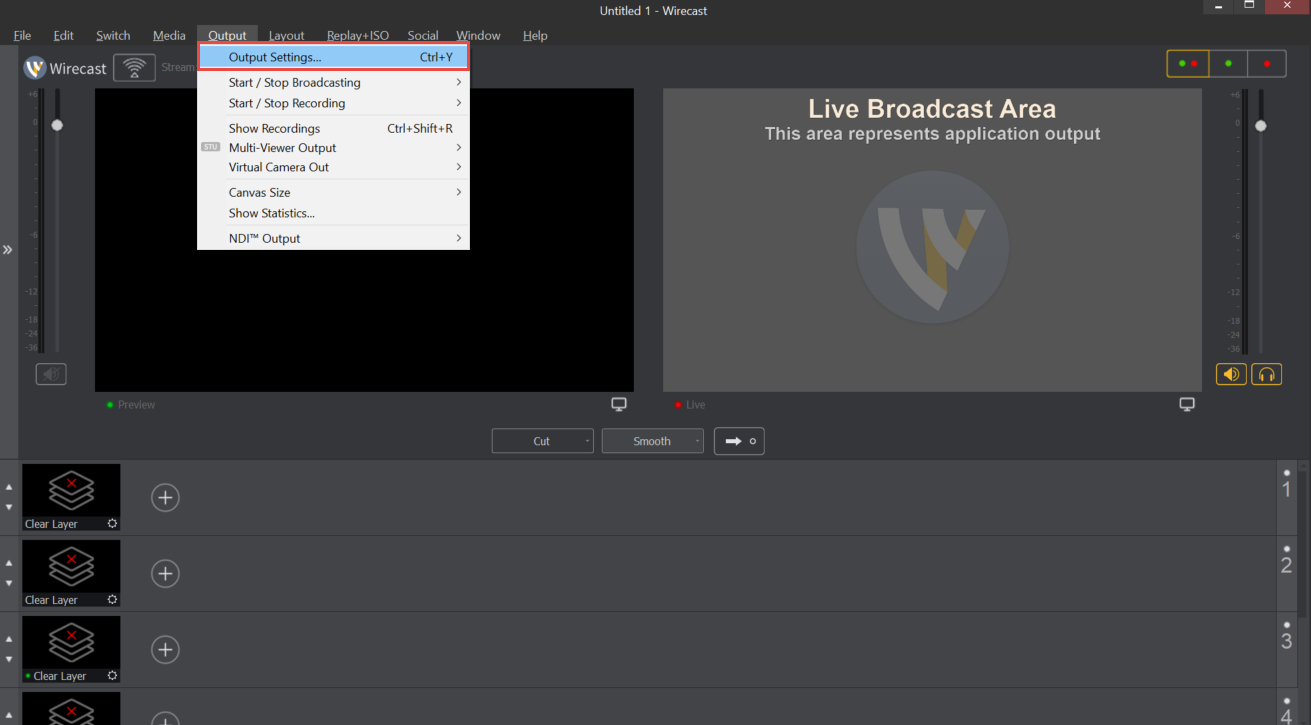This screenshot has width=1311, height=725.
Task: Select the dual Preview/Live layout view
Action: (1187, 62)
